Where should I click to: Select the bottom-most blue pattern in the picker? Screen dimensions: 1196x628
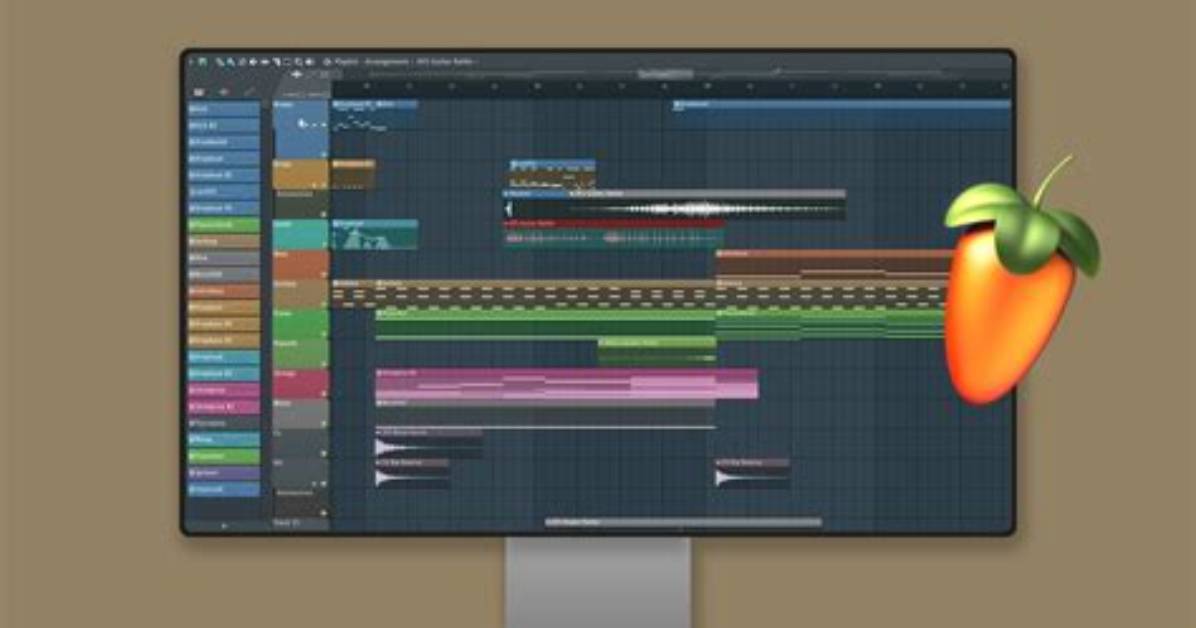224,490
